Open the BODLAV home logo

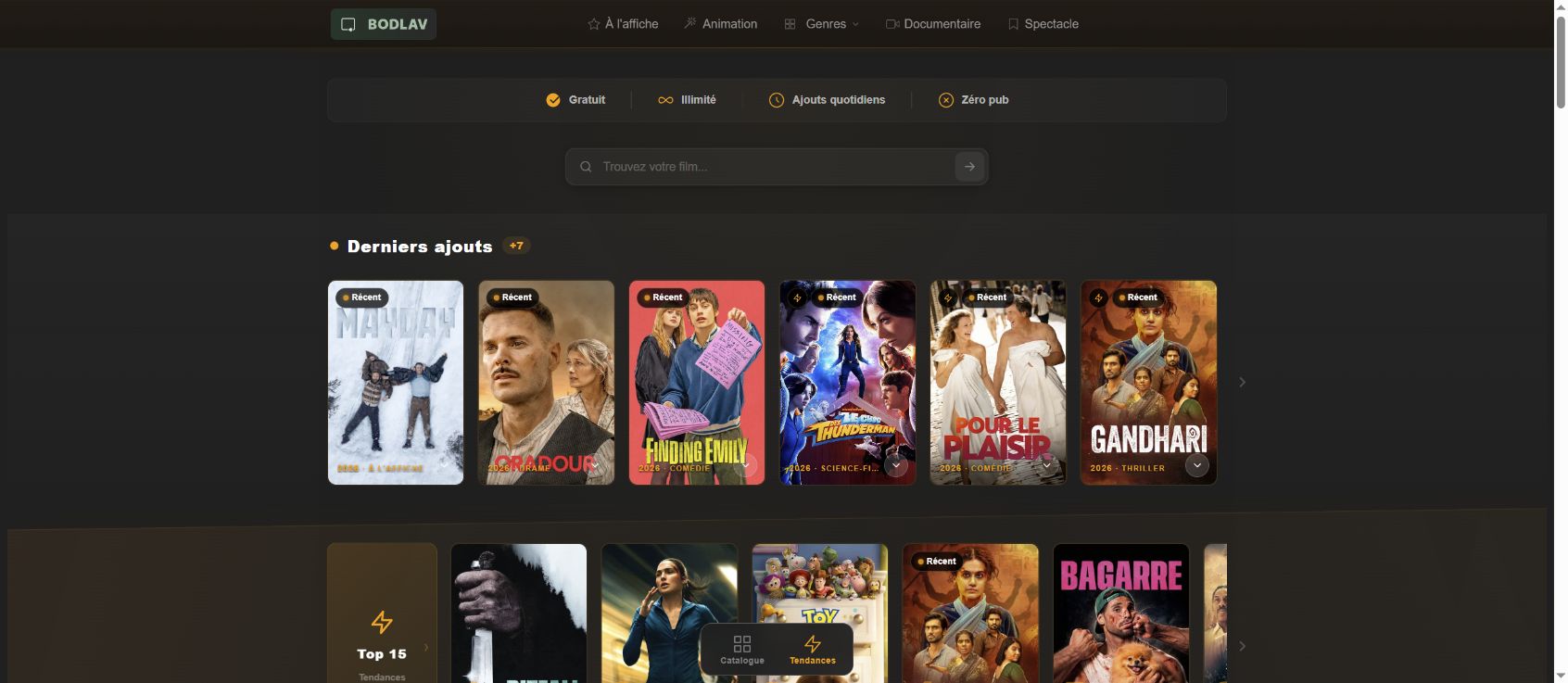[x=384, y=24]
